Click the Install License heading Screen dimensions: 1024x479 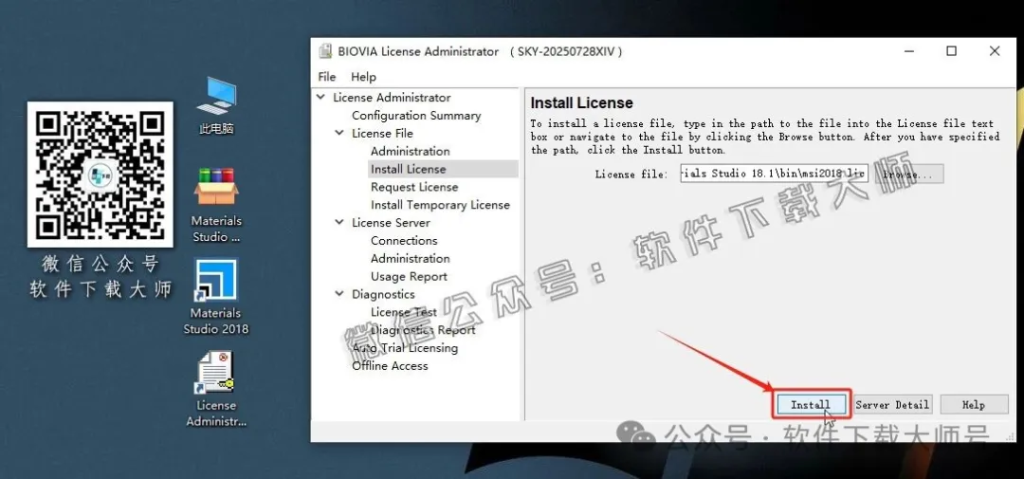tap(581, 103)
